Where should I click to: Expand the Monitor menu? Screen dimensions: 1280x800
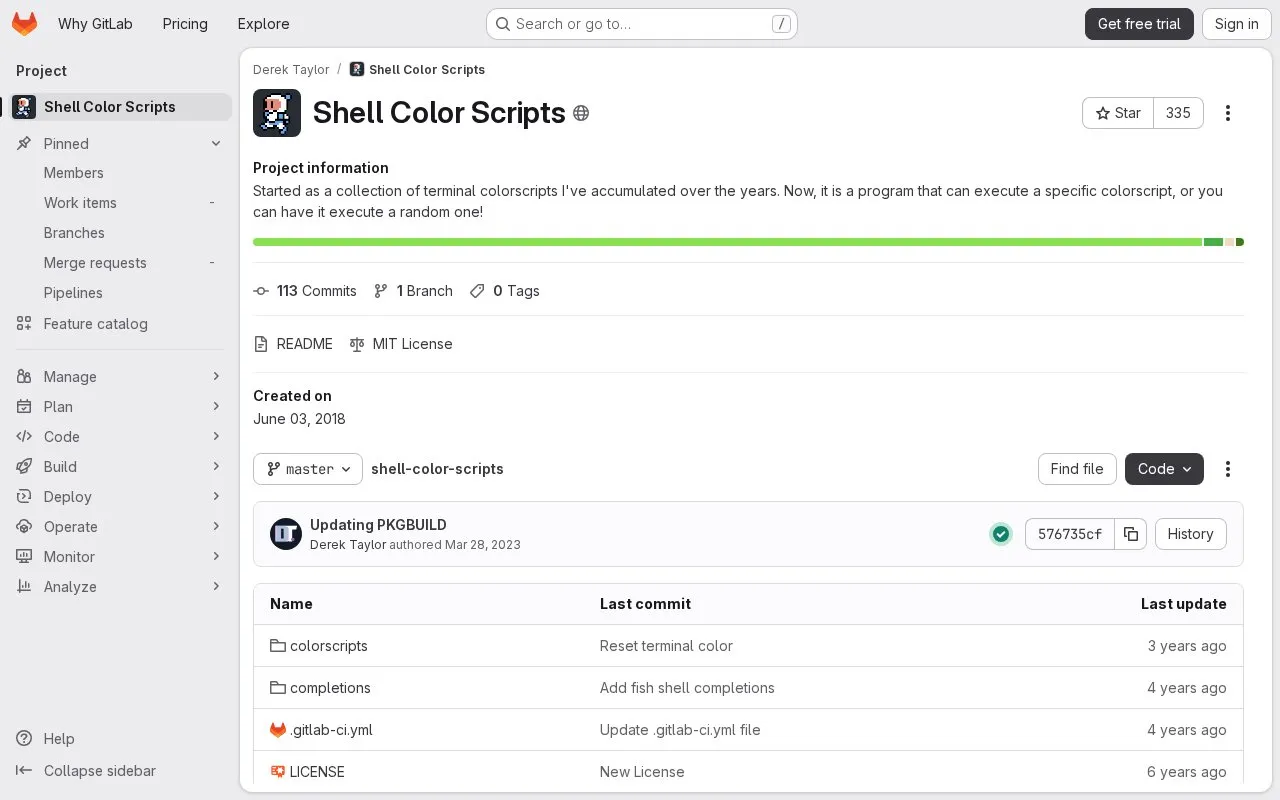[x=120, y=557]
